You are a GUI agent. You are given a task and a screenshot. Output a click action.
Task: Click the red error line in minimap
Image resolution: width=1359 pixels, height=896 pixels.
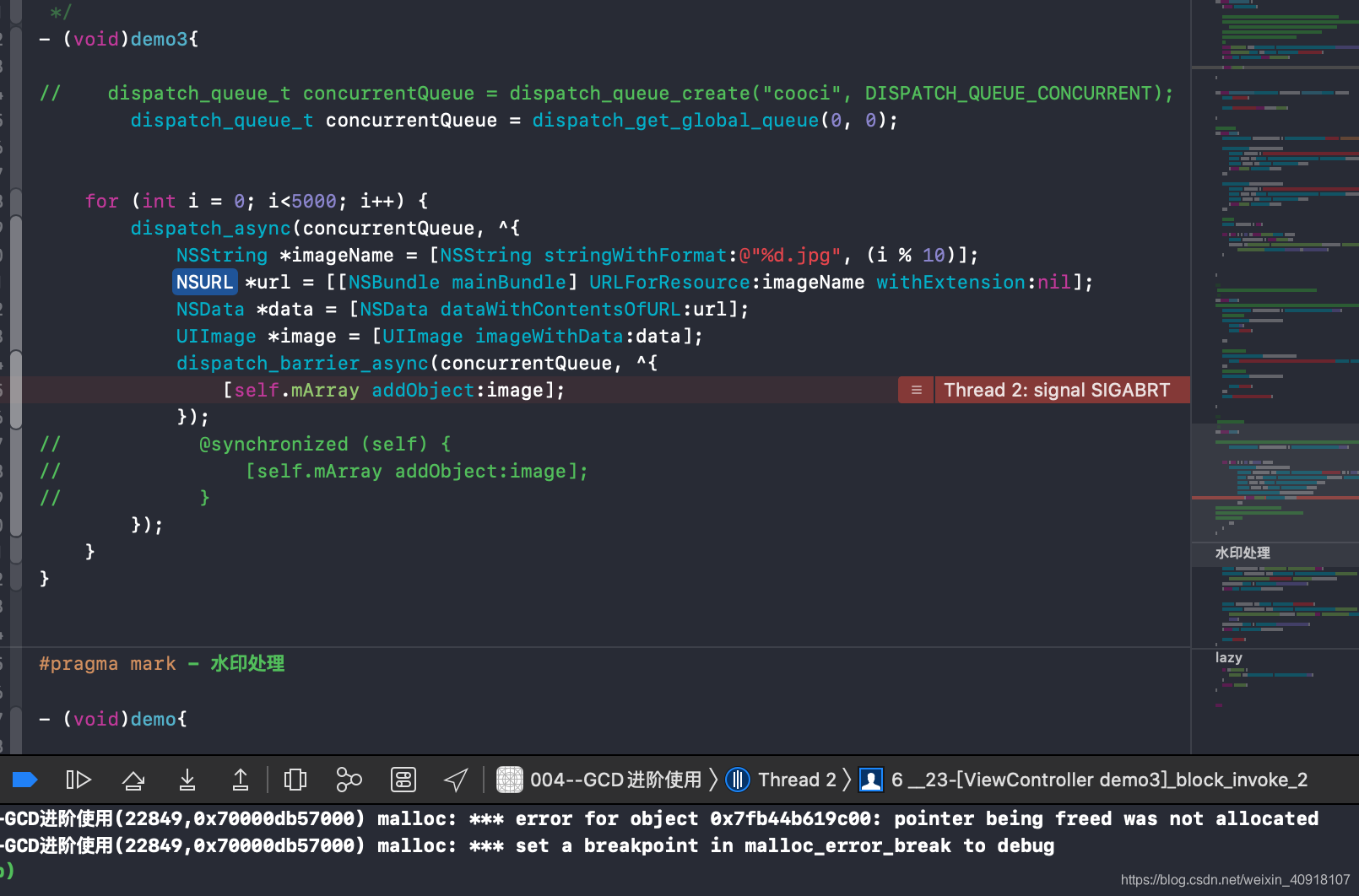[x=1275, y=498]
